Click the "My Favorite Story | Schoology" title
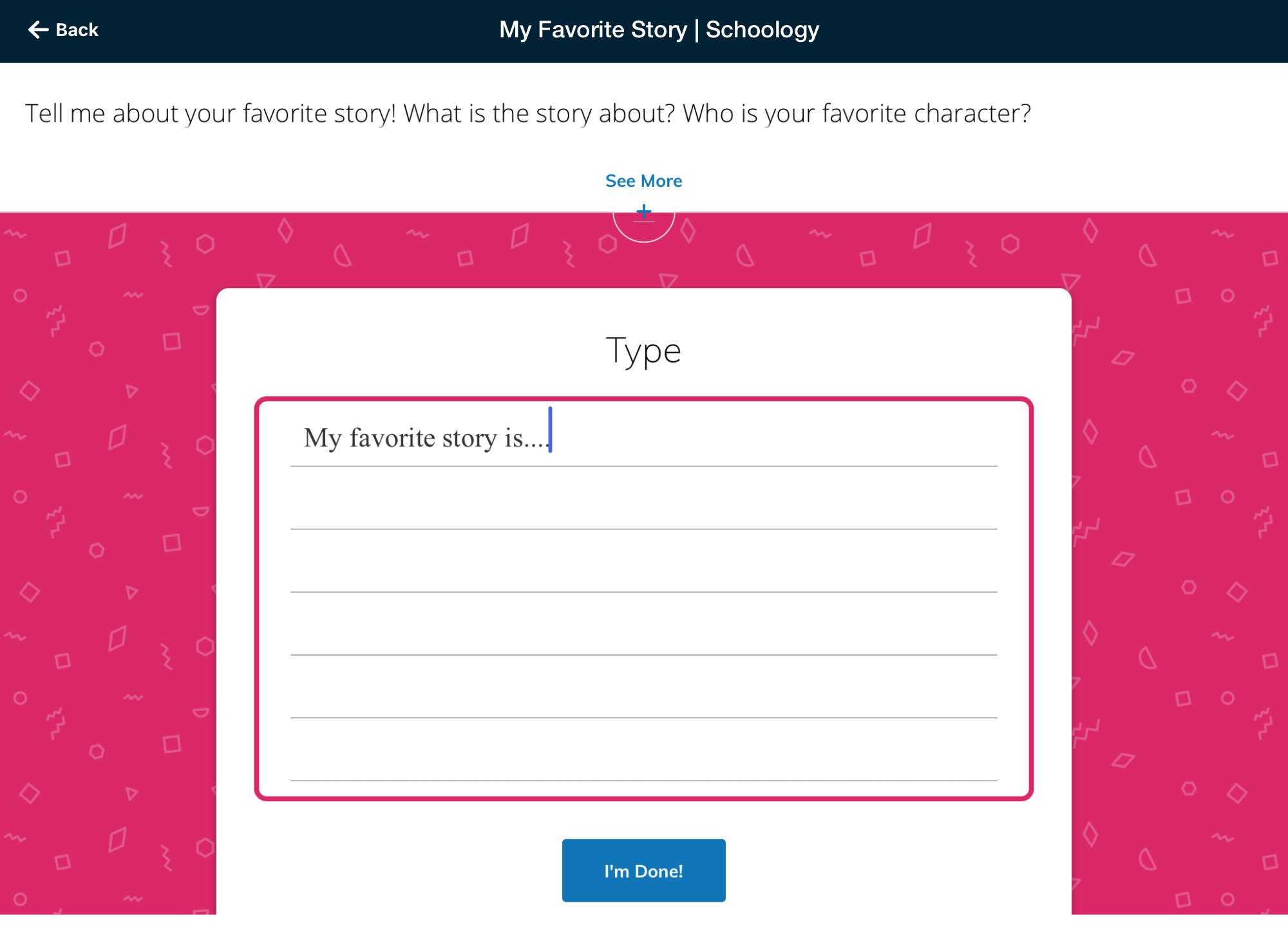 point(659,30)
